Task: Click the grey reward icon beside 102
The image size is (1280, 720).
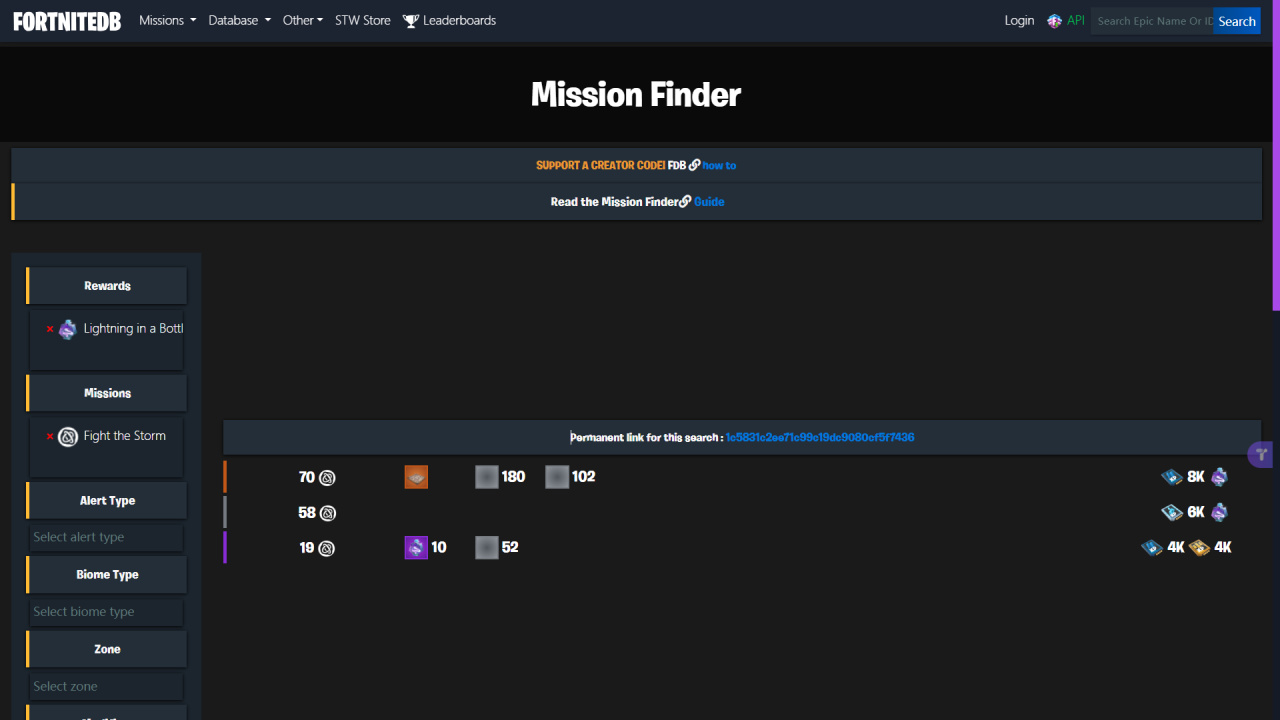Action: tap(557, 477)
